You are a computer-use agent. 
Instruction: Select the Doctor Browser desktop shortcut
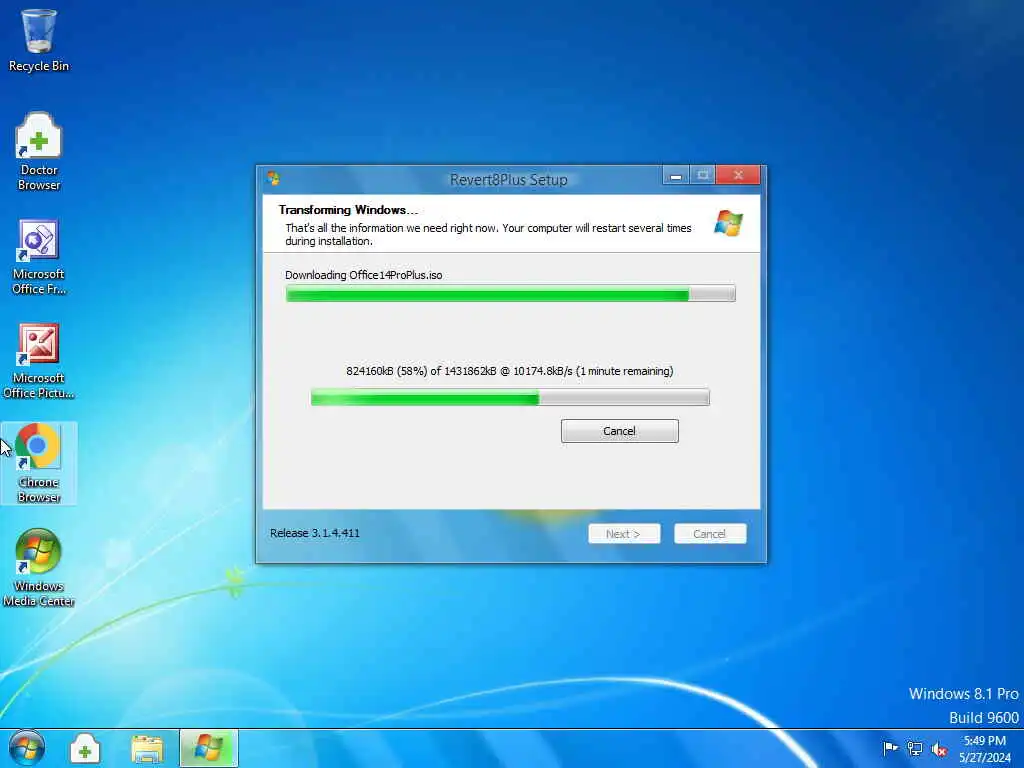coord(39,152)
